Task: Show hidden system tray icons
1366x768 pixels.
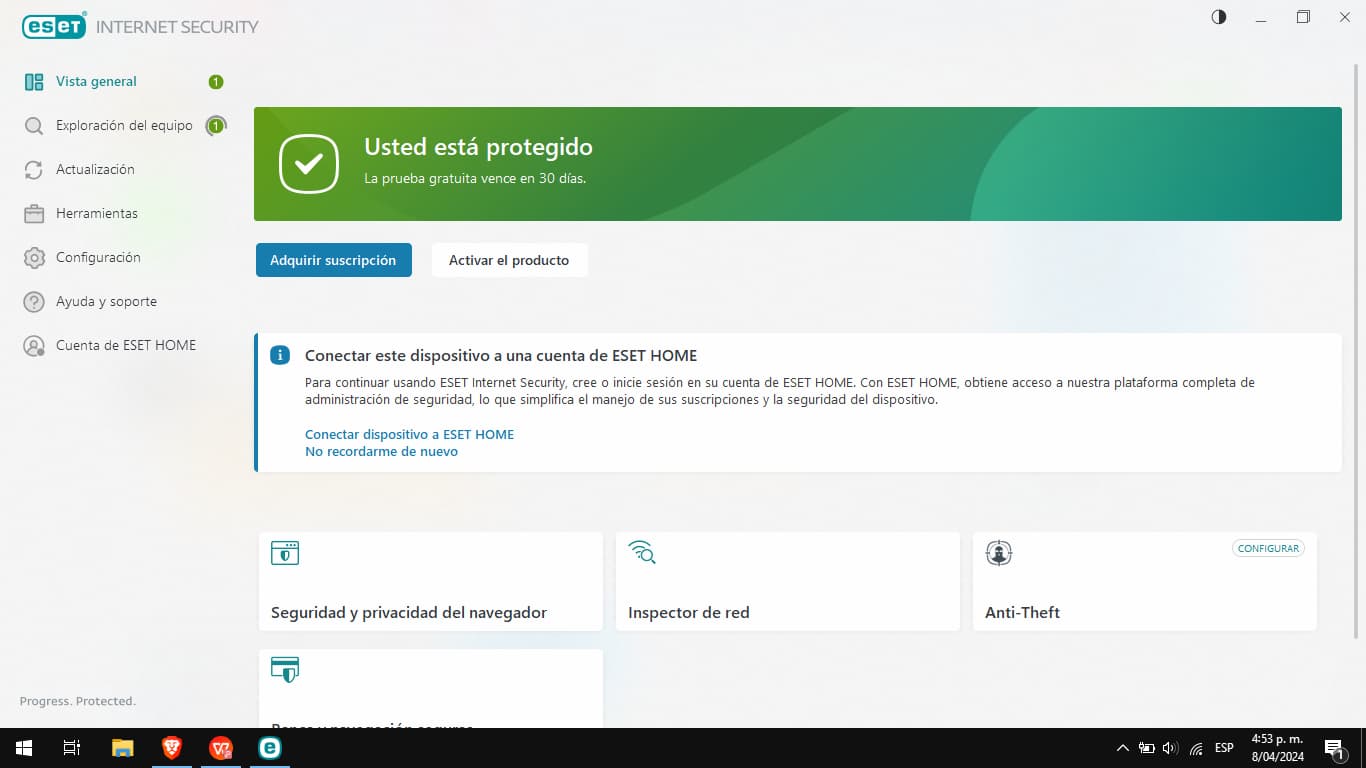Action: tap(1122, 748)
